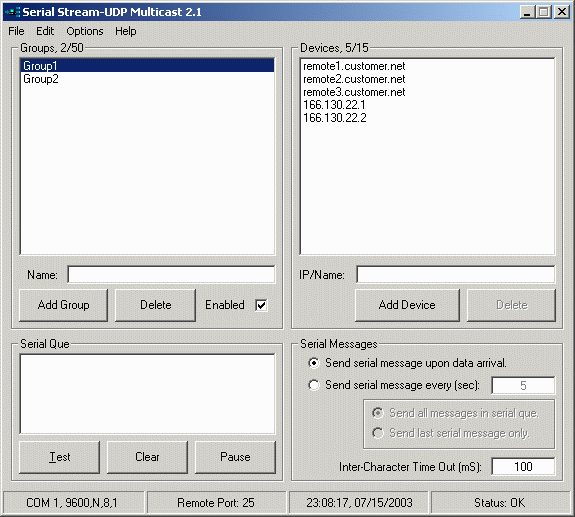Click the Add Device button
575x517 pixels.
tap(407, 305)
